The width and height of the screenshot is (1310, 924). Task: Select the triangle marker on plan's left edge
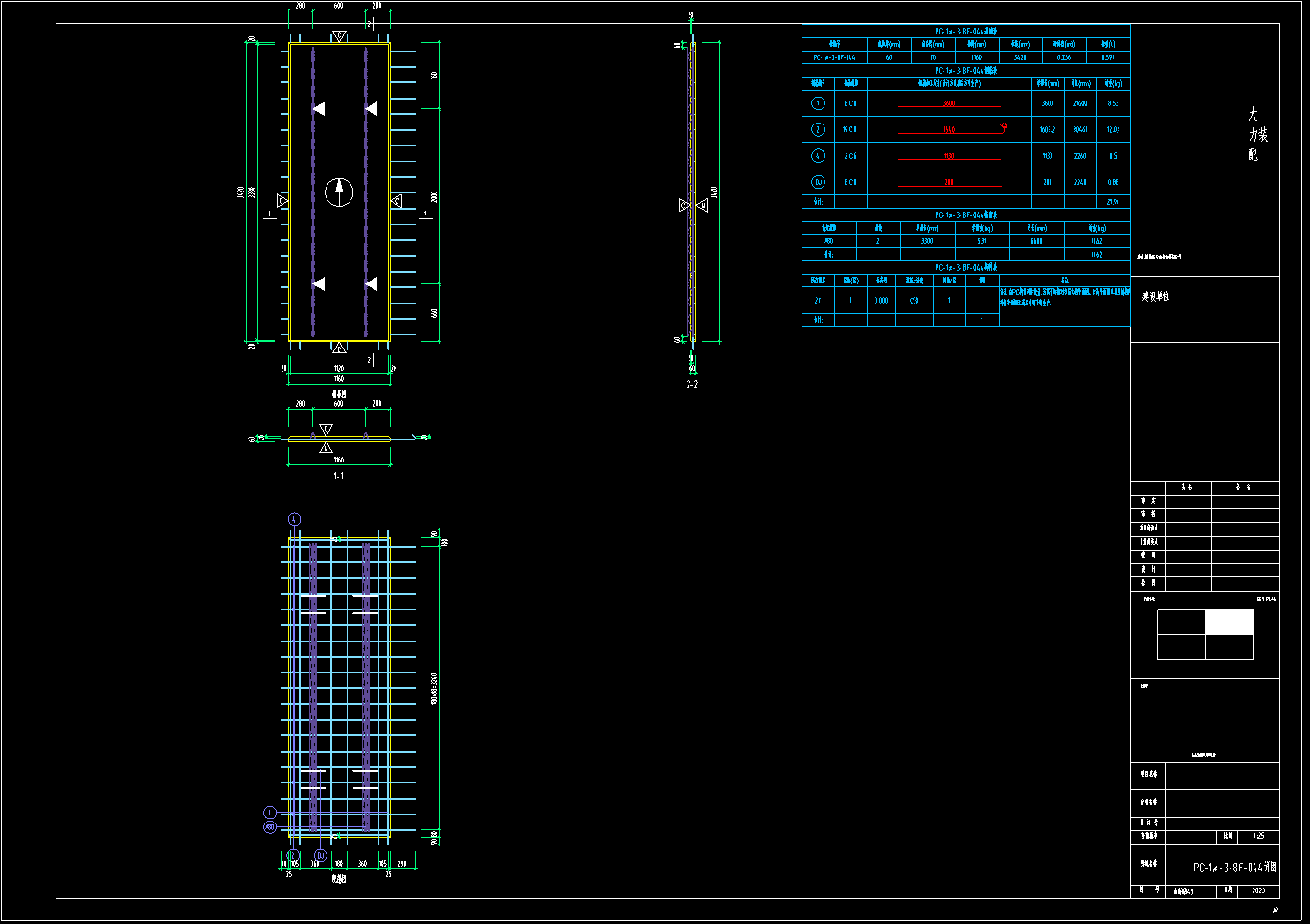click(x=282, y=201)
